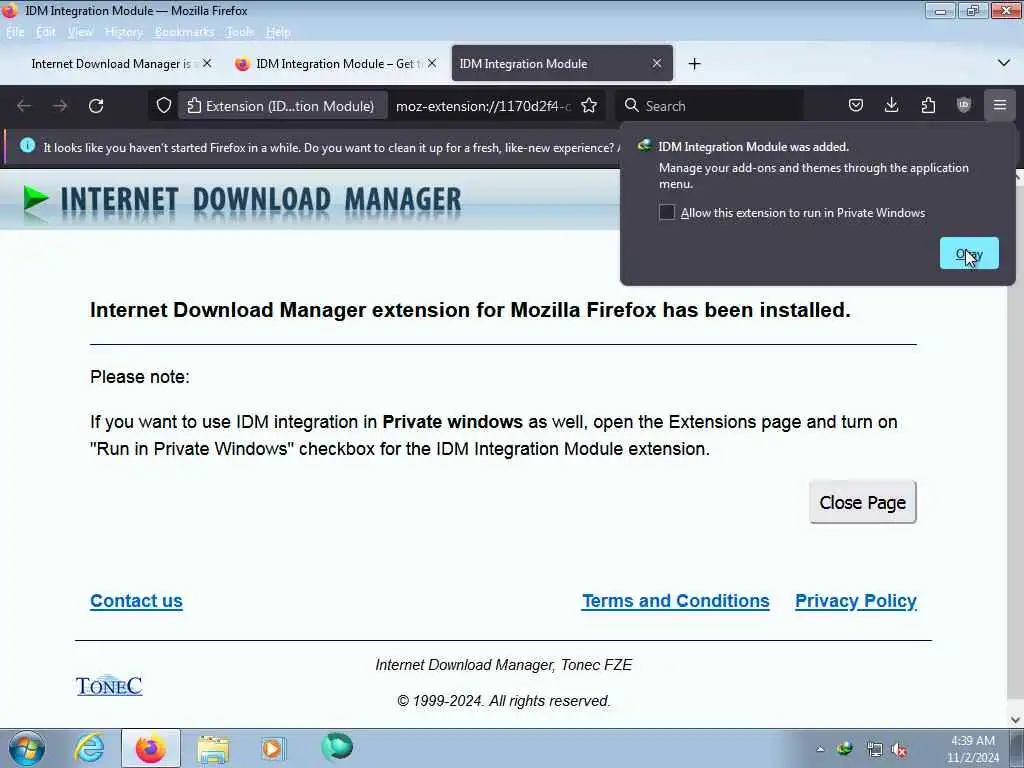The width and height of the screenshot is (1024, 768).
Task: Open the Help menu
Action: click(x=278, y=32)
